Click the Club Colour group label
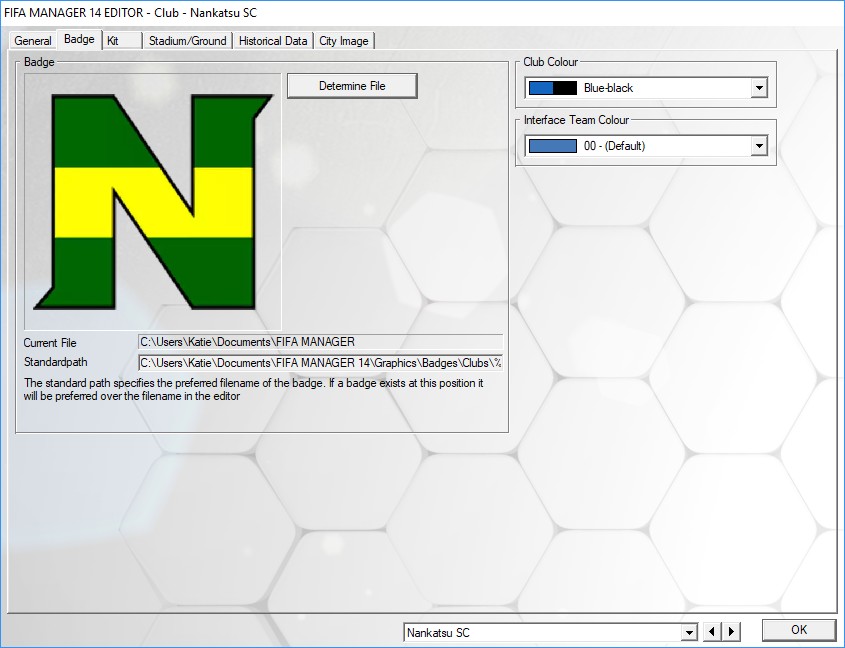Screen dimensions: 845x648 pyautogui.click(x=551, y=62)
